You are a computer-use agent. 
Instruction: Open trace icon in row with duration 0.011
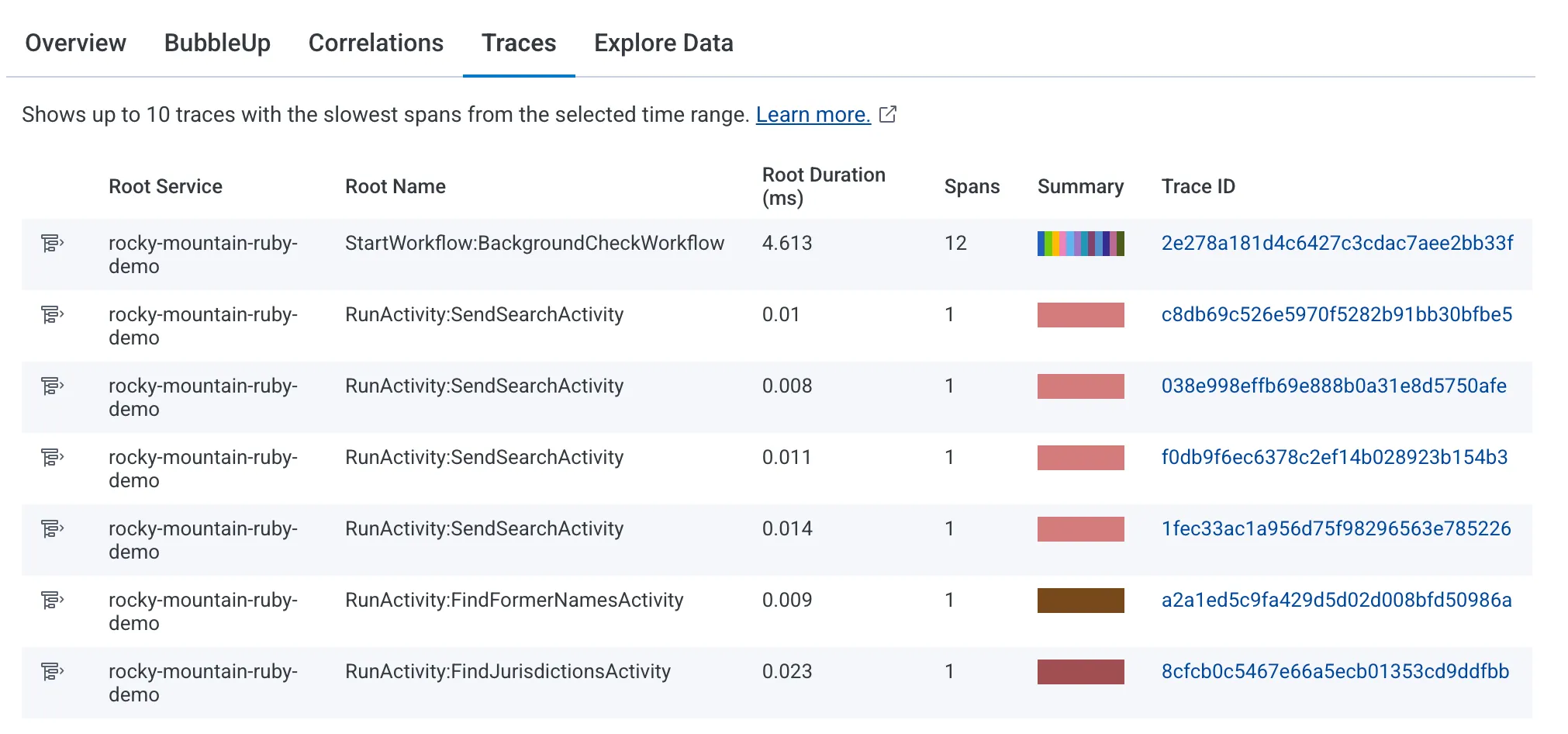52,458
